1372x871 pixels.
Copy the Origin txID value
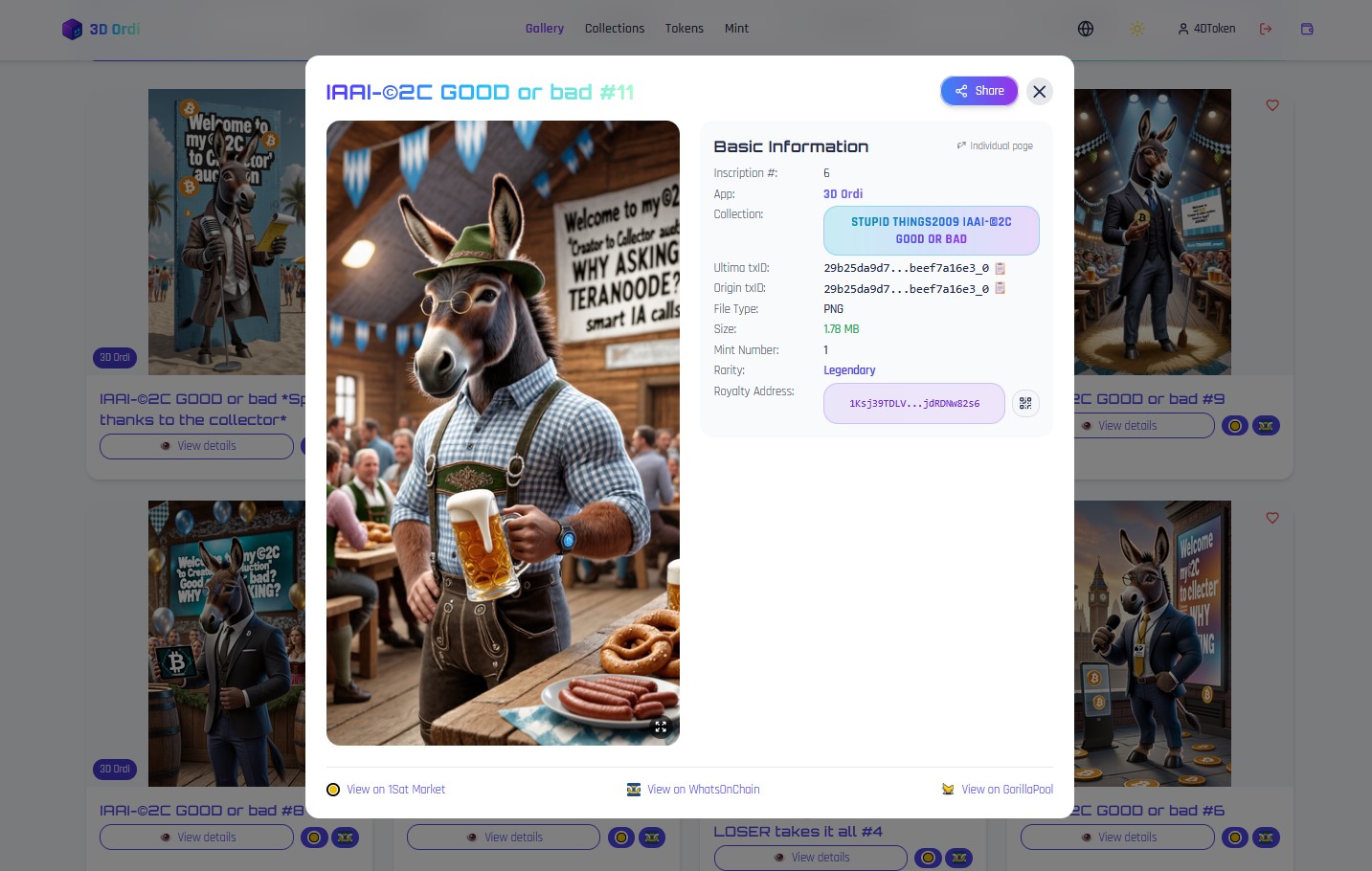(1001, 289)
